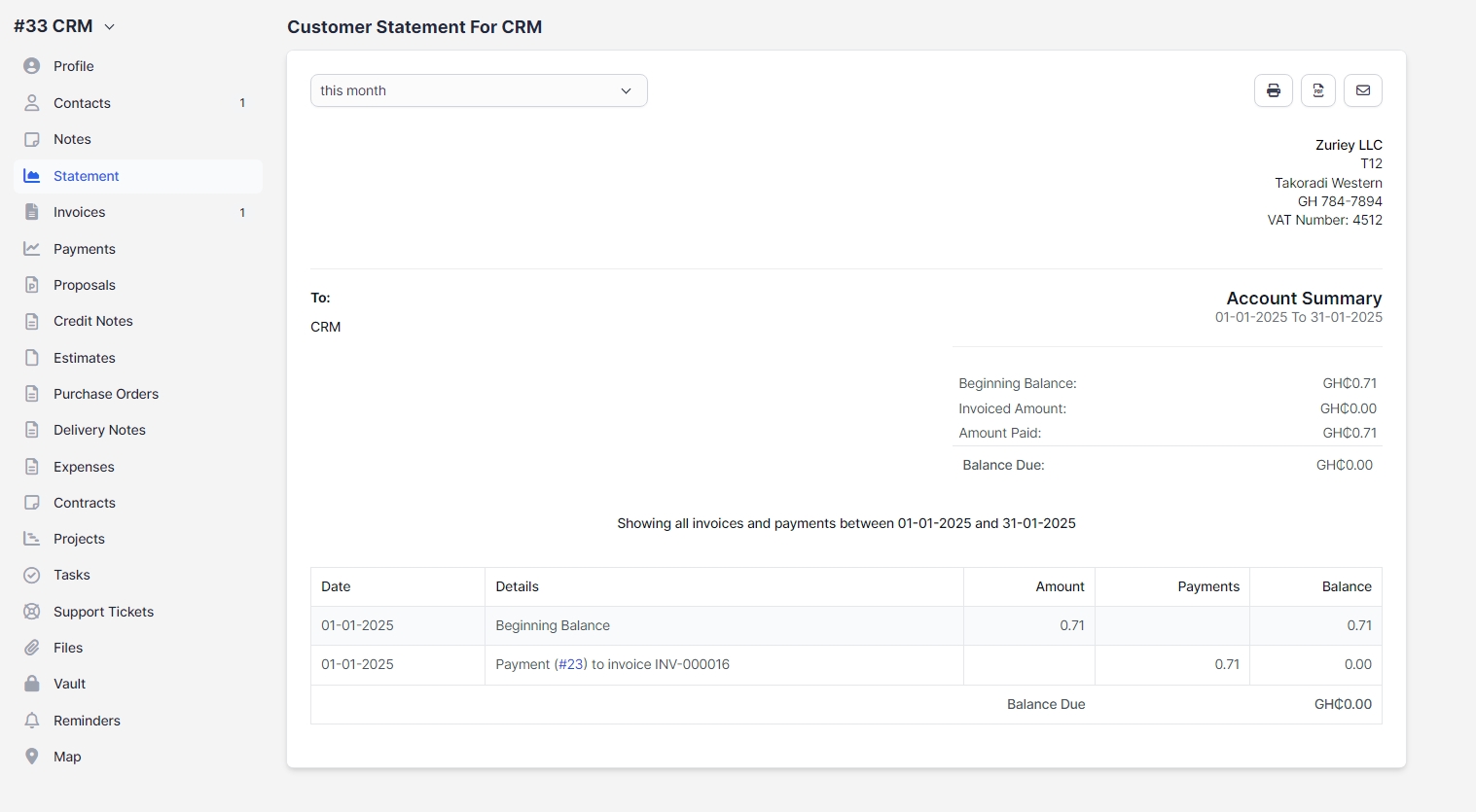The width and height of the screenshot is (1476, 812).
Task: Open the 'this month' period dropdown
Action: [479, 90]
